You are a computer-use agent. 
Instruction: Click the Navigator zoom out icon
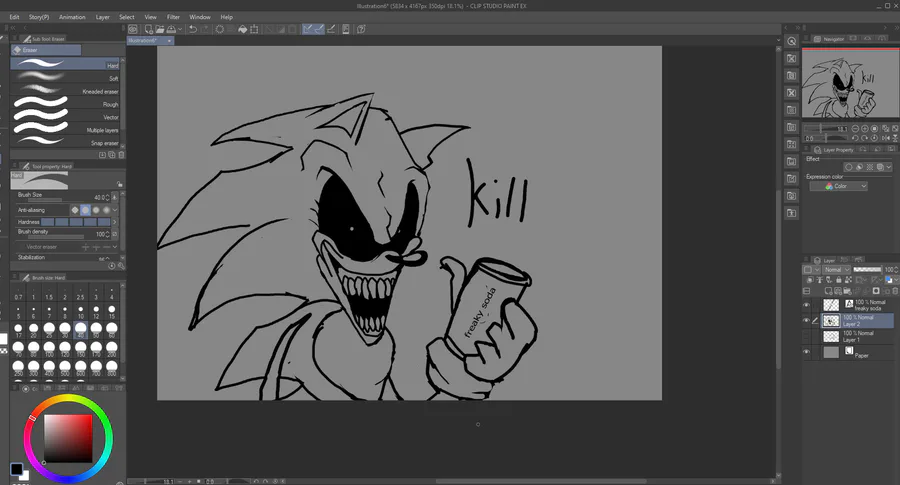click(x=855, y=129)
